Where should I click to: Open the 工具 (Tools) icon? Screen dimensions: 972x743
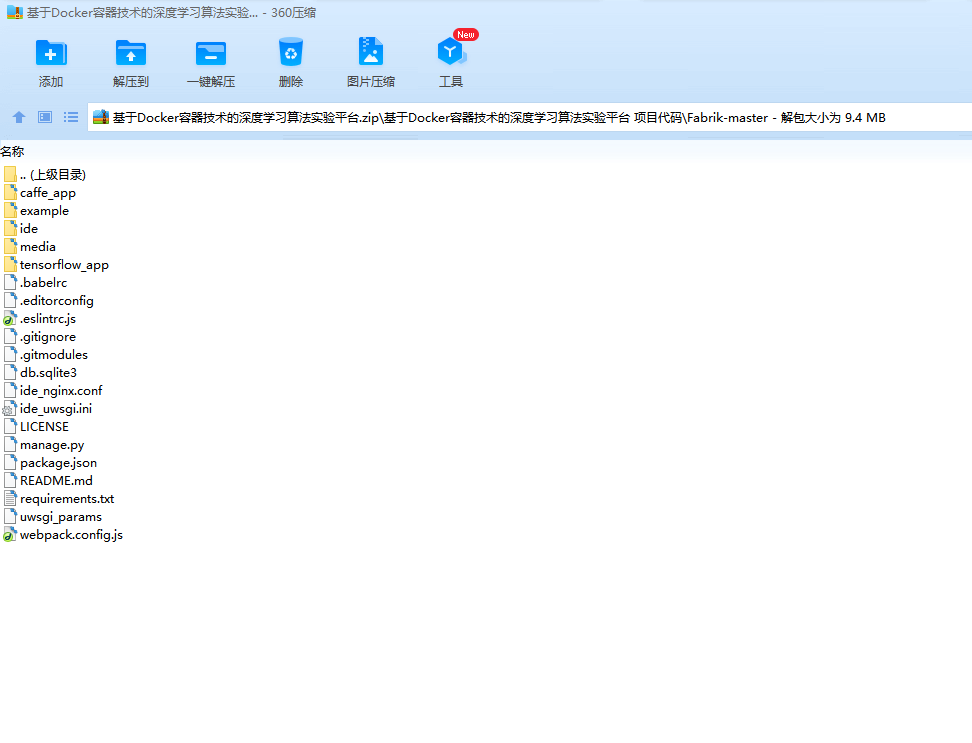(x=451, y=52)
